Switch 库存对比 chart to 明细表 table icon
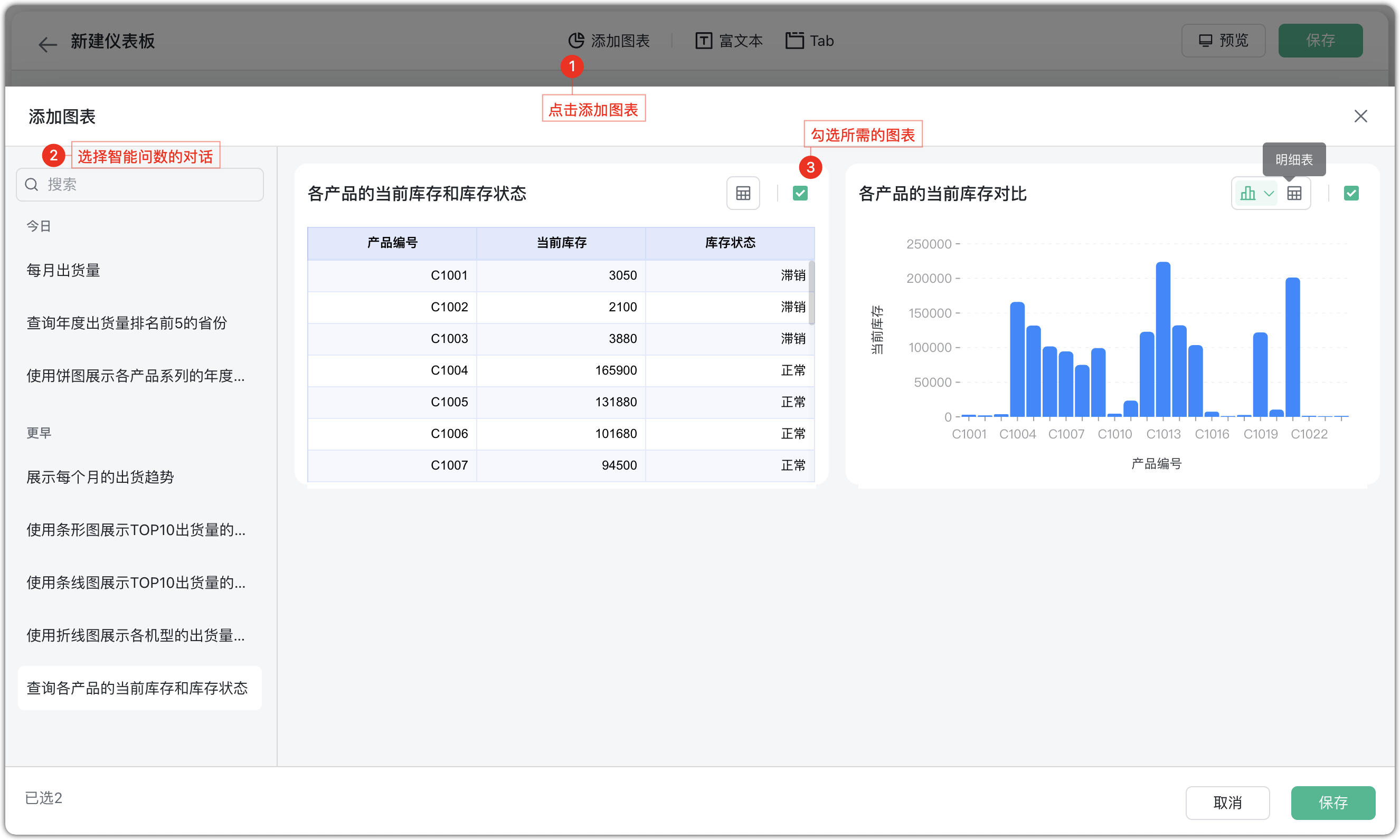 pos(1294,194)
